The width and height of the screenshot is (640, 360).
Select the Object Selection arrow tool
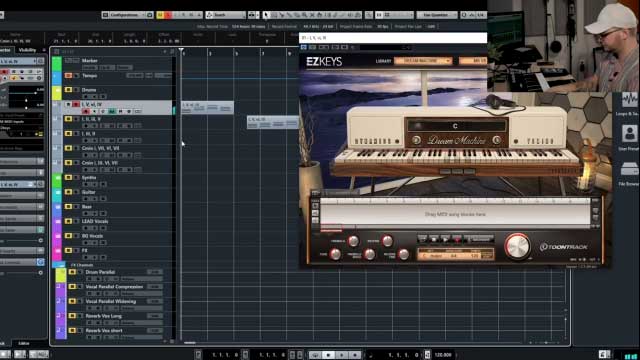tap(266, 15)
